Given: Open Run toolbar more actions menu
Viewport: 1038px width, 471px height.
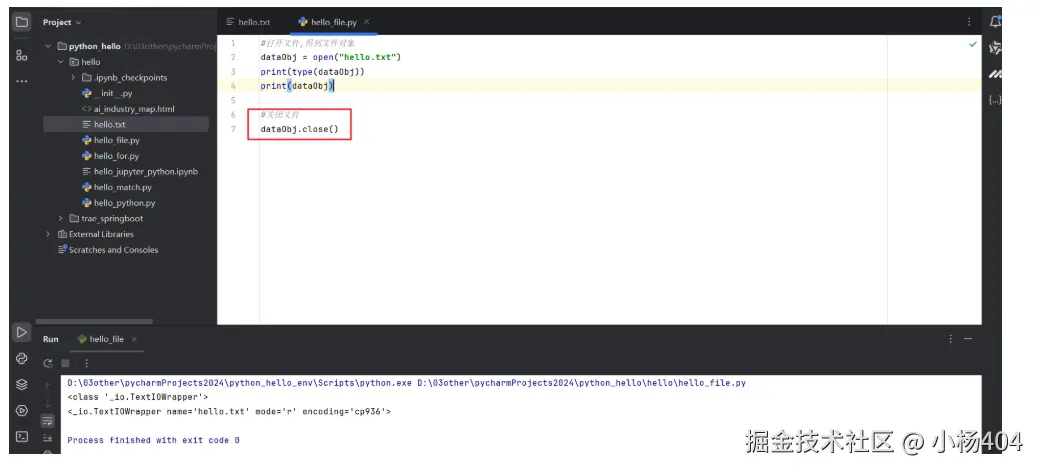Looking at the screenshot, I should click(86, 363).
